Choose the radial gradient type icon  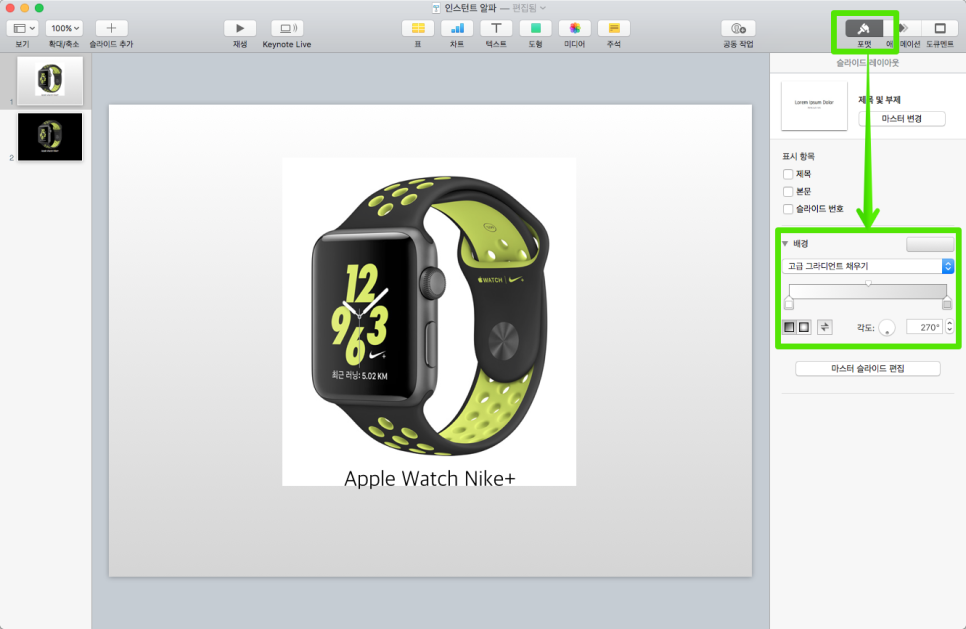(x=804, y=327)
